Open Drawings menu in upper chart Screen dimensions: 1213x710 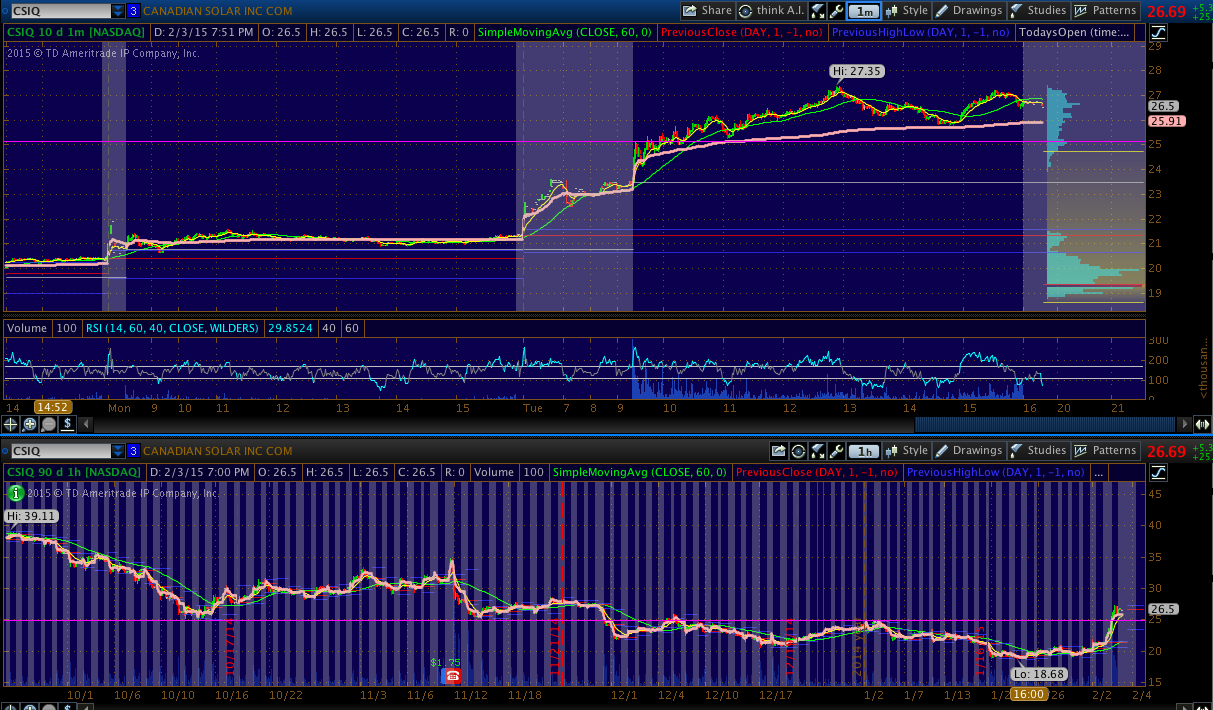coord(969,11)
